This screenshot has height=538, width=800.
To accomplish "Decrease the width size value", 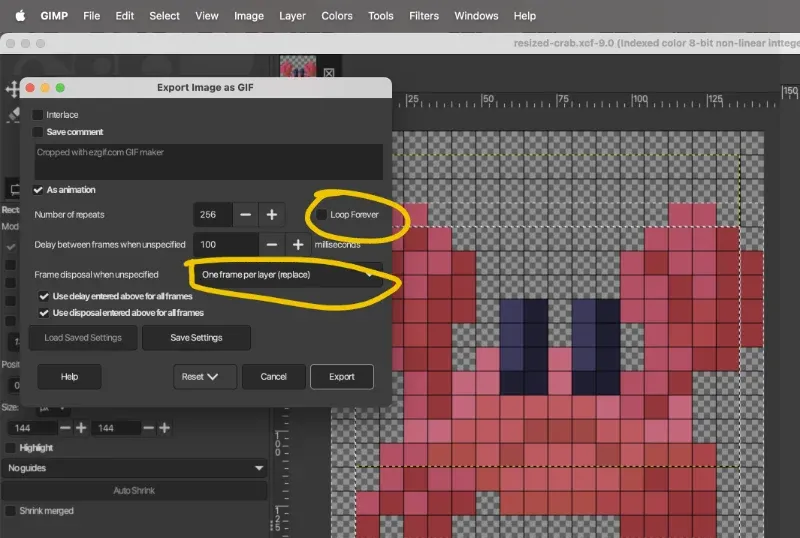I will click(x=65, y=428).
